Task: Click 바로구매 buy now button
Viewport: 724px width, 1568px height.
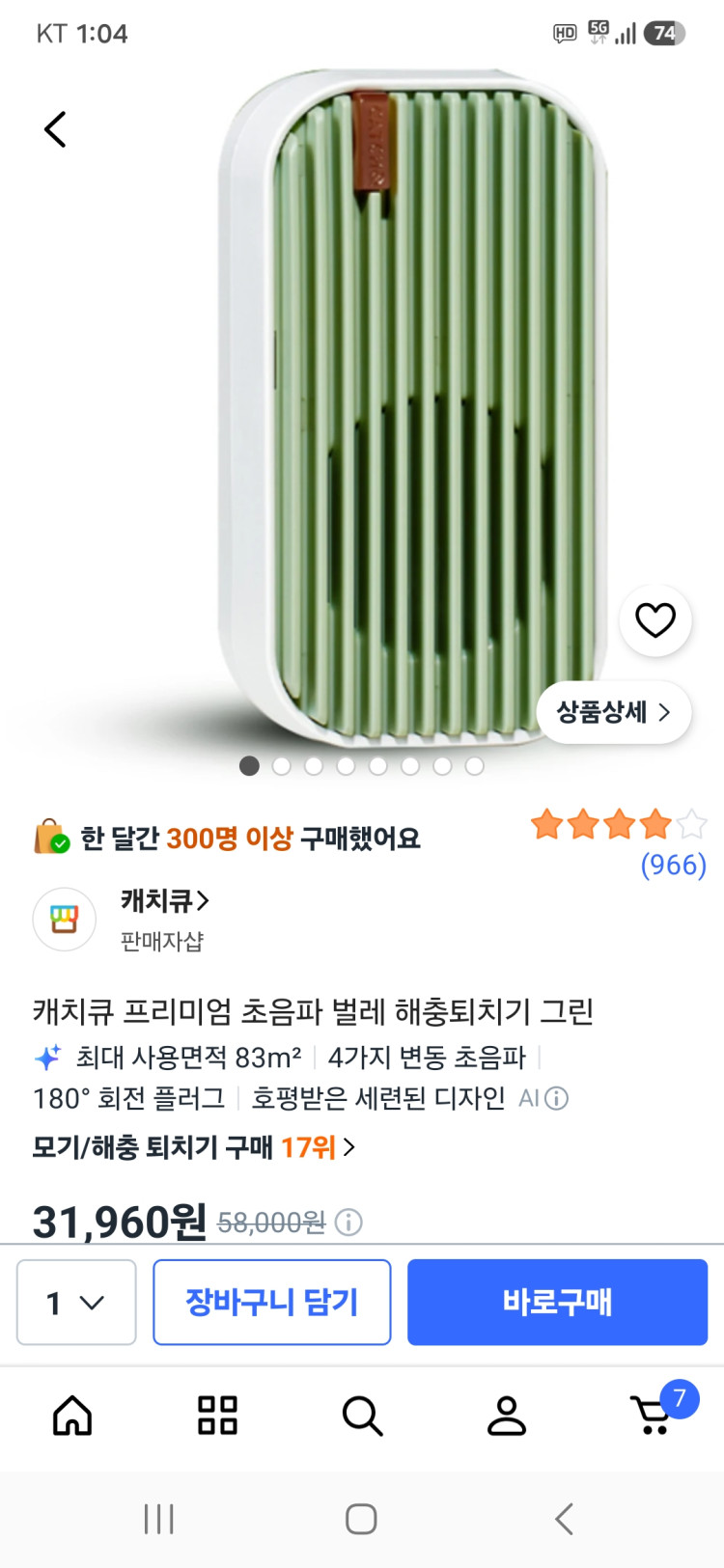Action: 557,1302
